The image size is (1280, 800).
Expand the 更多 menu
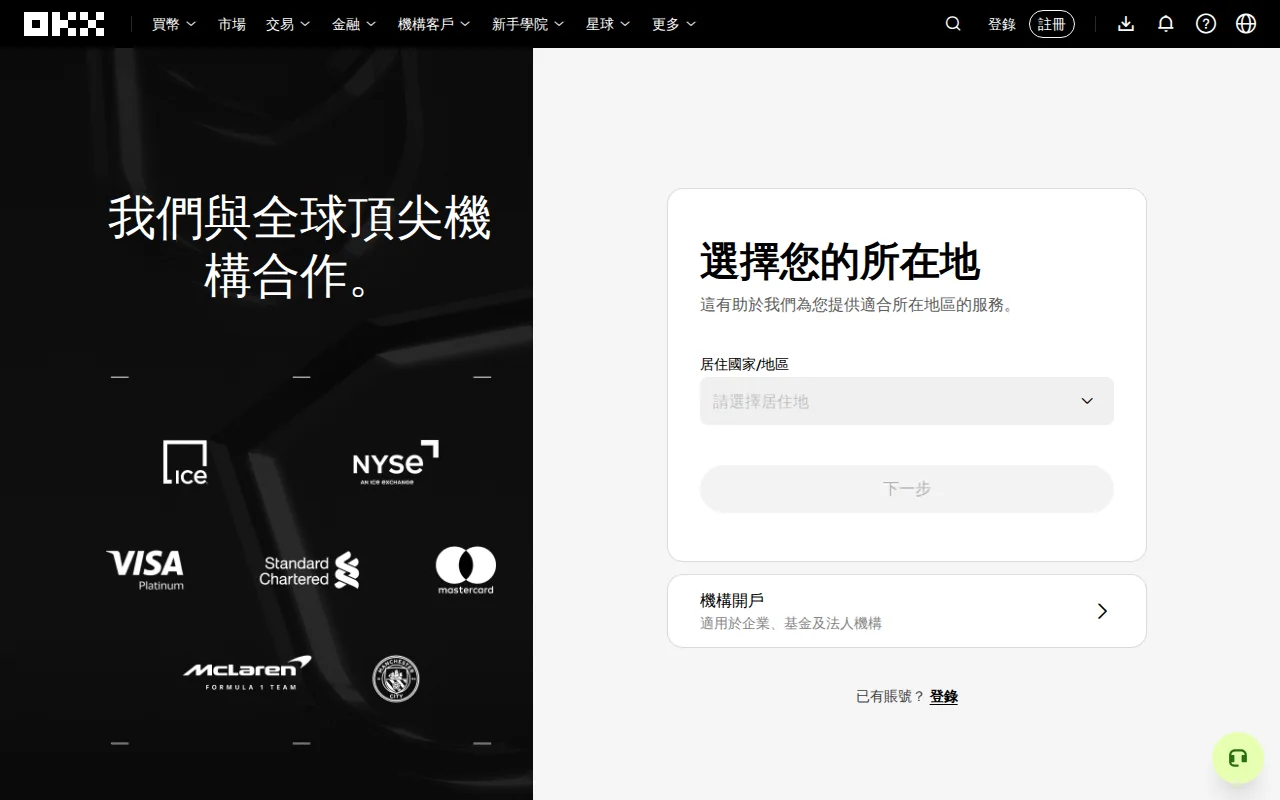[x=674, y=24]
